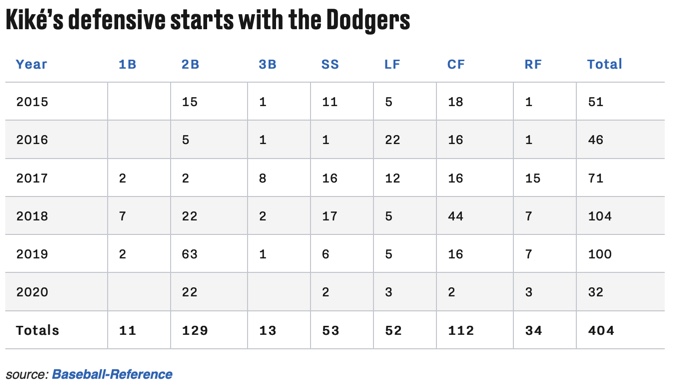680x387 pixels.
Task: Select the SS column header
Action: pyautogui.click(x=330, y=64)
